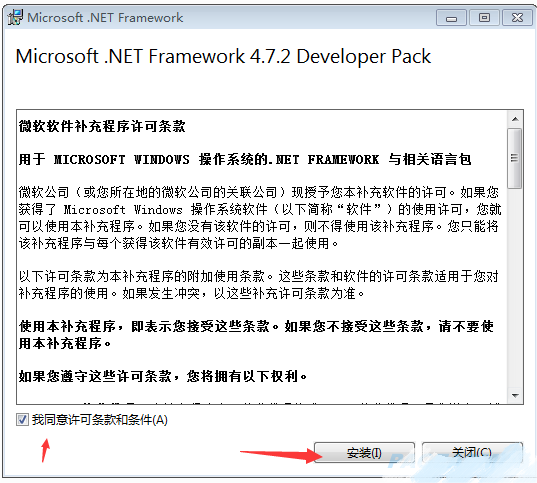Viewport: 537px width, 483px height.
Task: Close the installer using the title bar X
Action: pos(517,18)
